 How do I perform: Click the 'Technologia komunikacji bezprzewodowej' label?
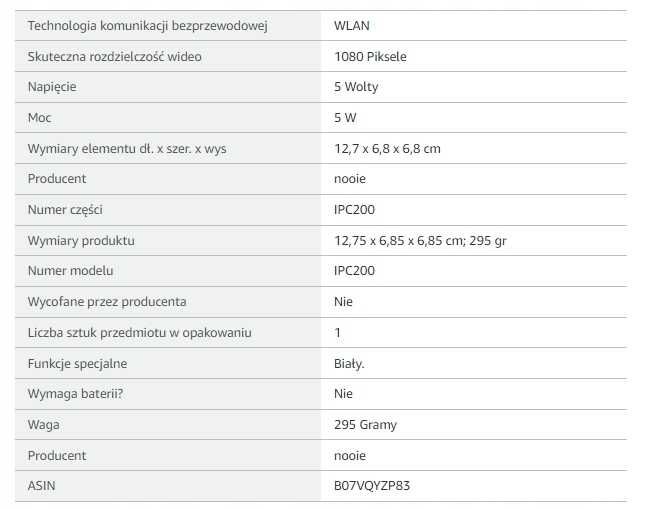click(x=147, y=25)
